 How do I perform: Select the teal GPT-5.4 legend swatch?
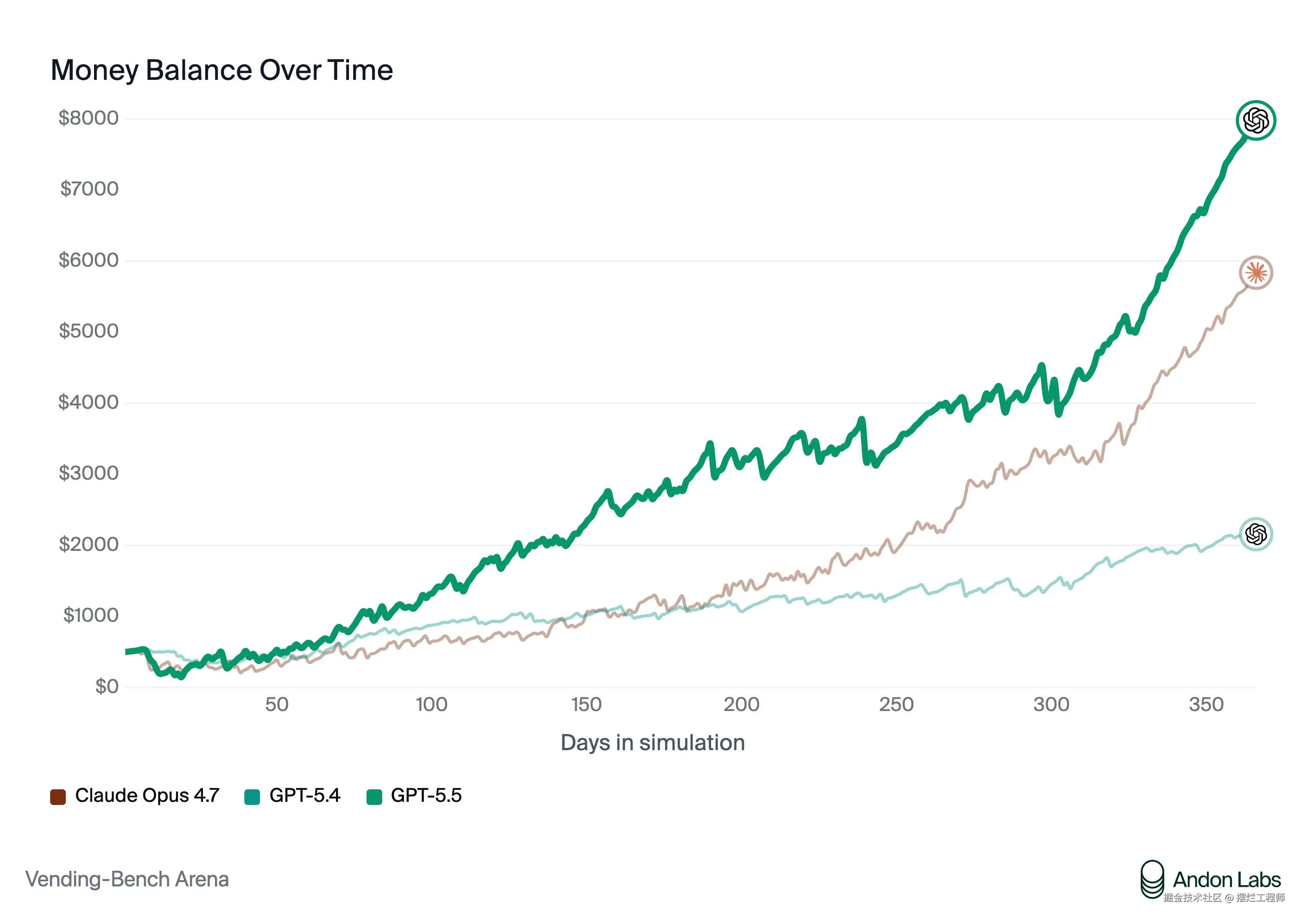(x=252, y=796)
